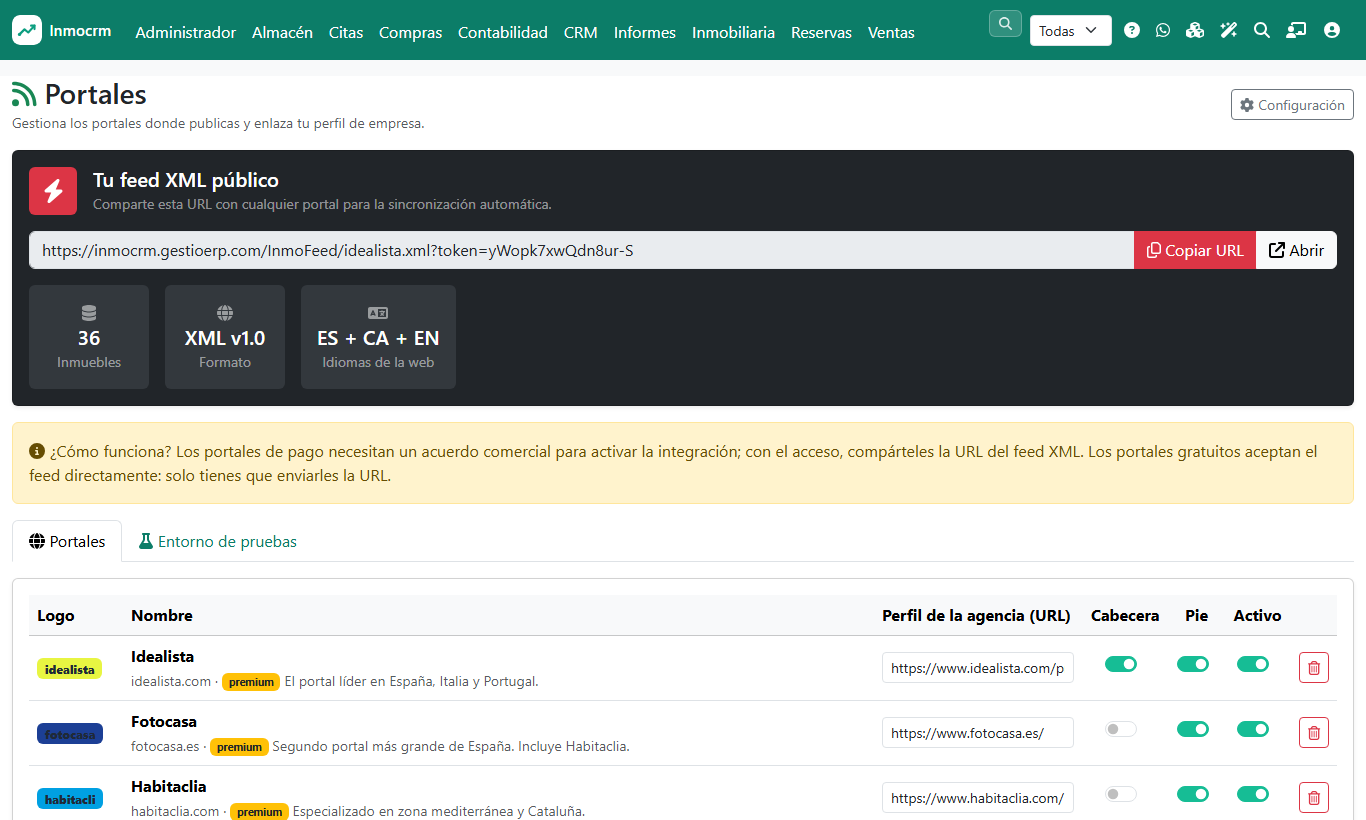Click the stacked cubes icon in the navbar
Screen dimensions: 1366x820
(1194, 30)
